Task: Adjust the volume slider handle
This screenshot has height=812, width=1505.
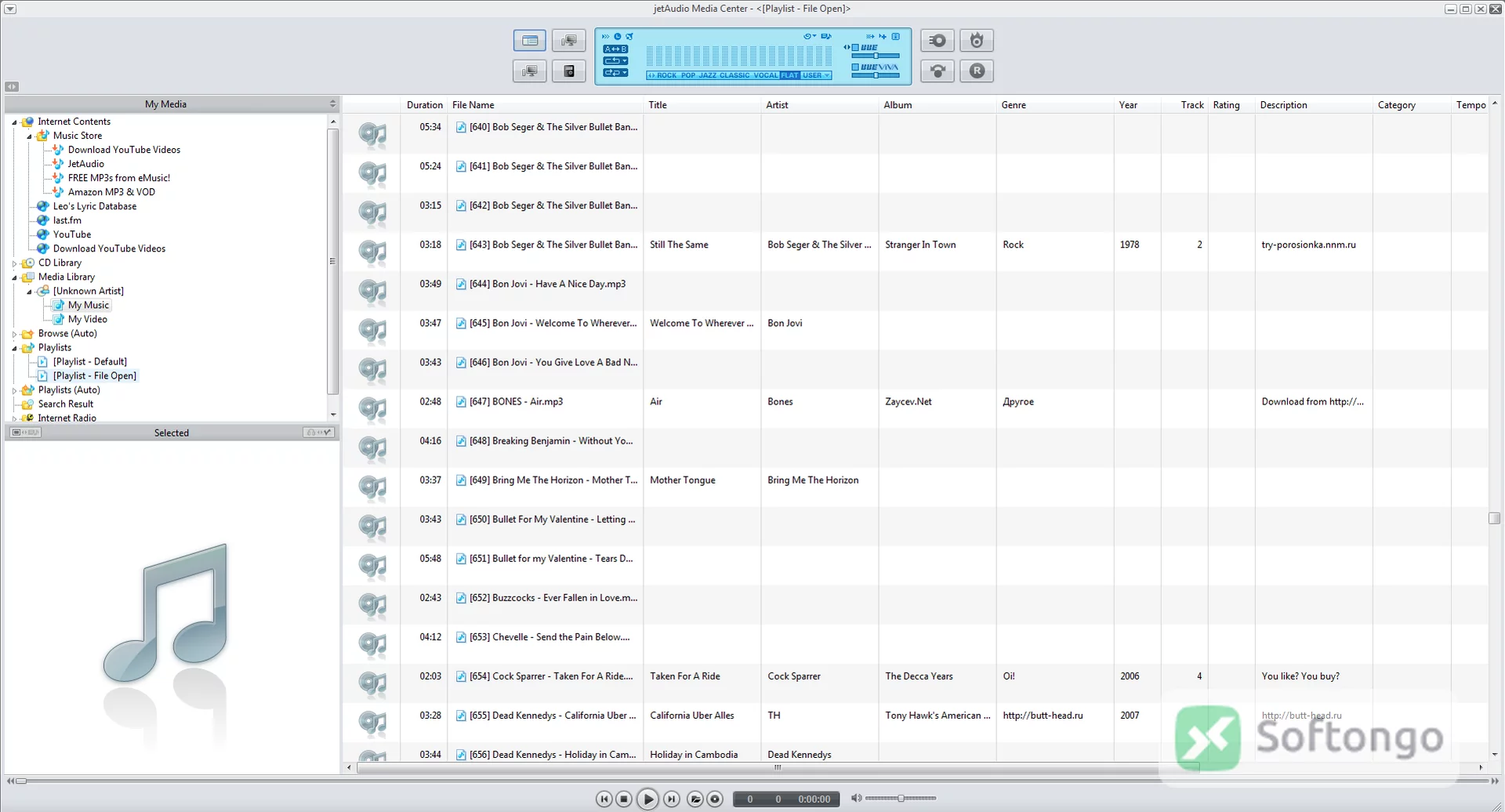Action: point(901,798)
